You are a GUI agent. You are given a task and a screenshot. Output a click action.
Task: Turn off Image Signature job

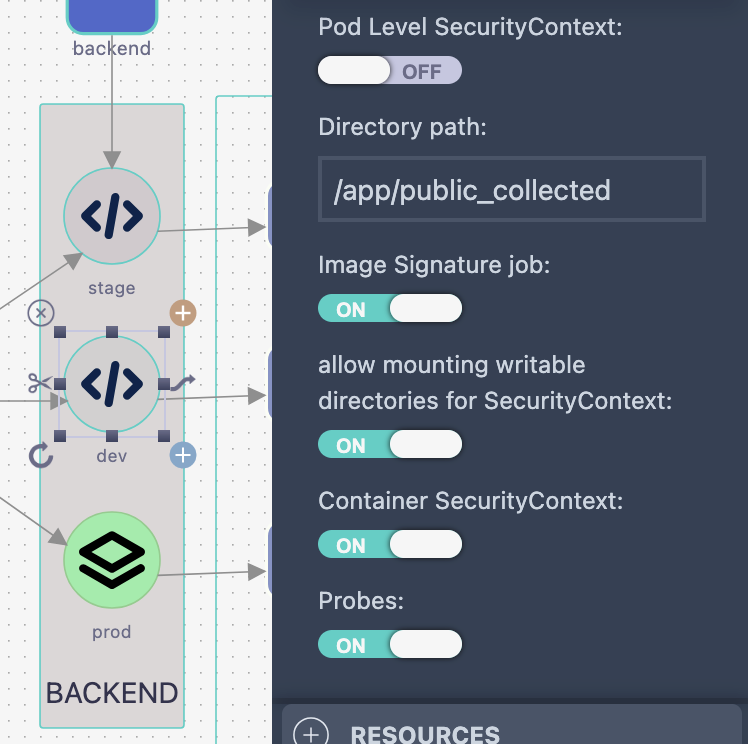pyautogui.click(x=389, y=309)
